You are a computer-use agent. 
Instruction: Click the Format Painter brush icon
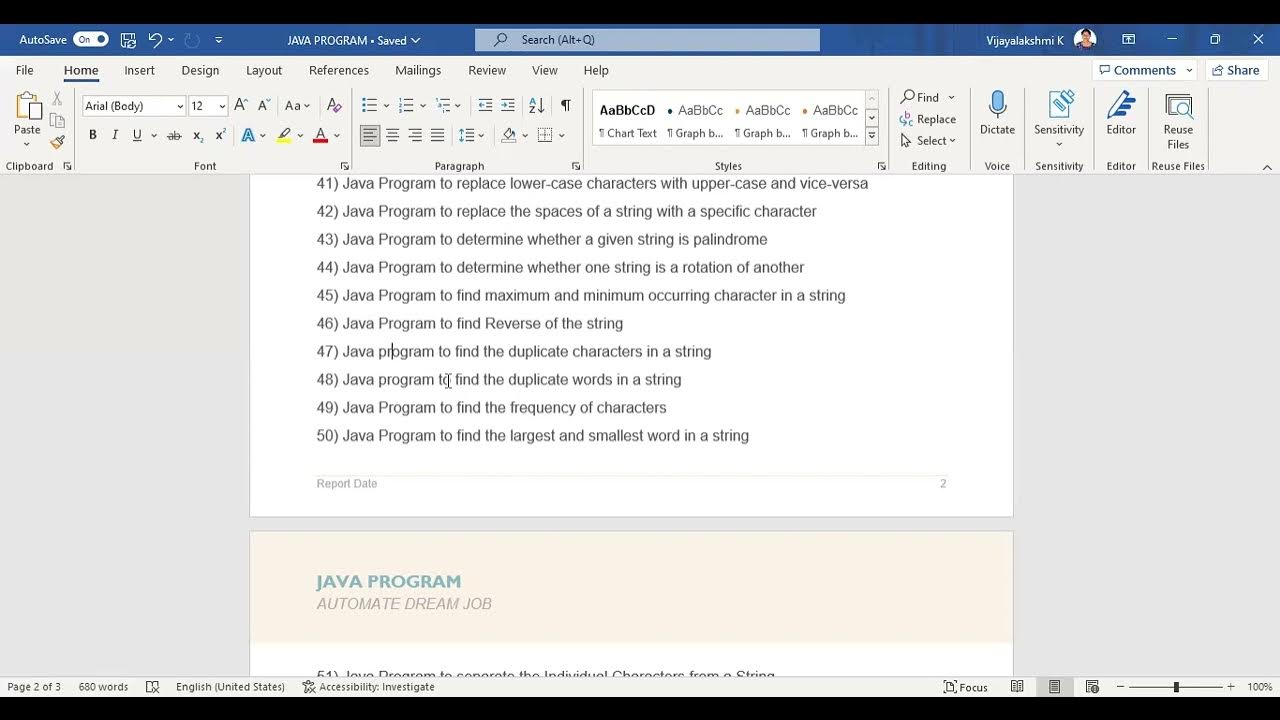pyautogui.click(x=57, y=142)
